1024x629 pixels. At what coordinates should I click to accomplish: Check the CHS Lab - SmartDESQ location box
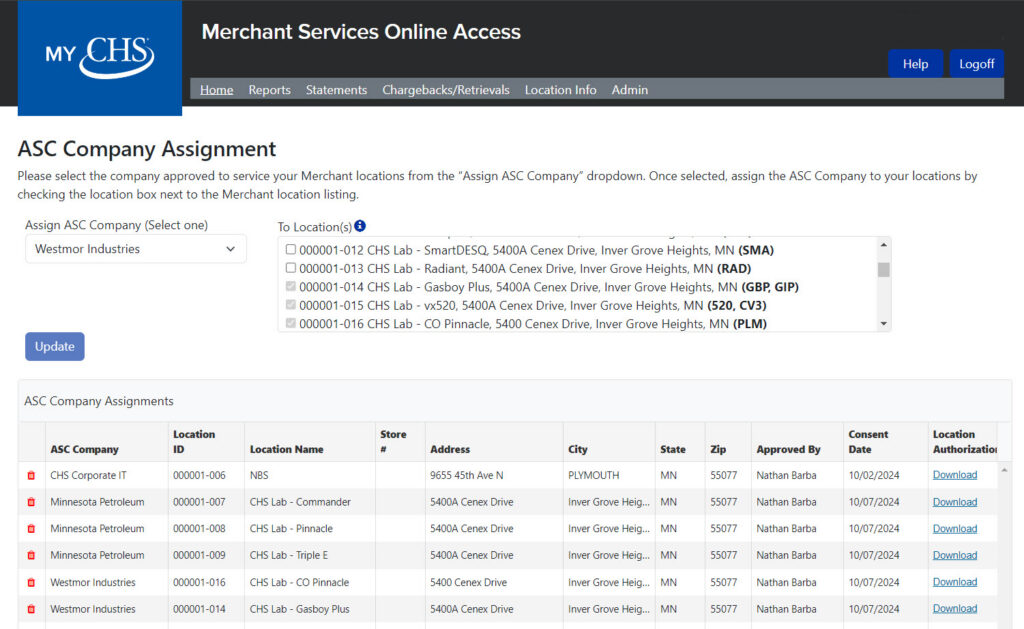tap(291, 250)
